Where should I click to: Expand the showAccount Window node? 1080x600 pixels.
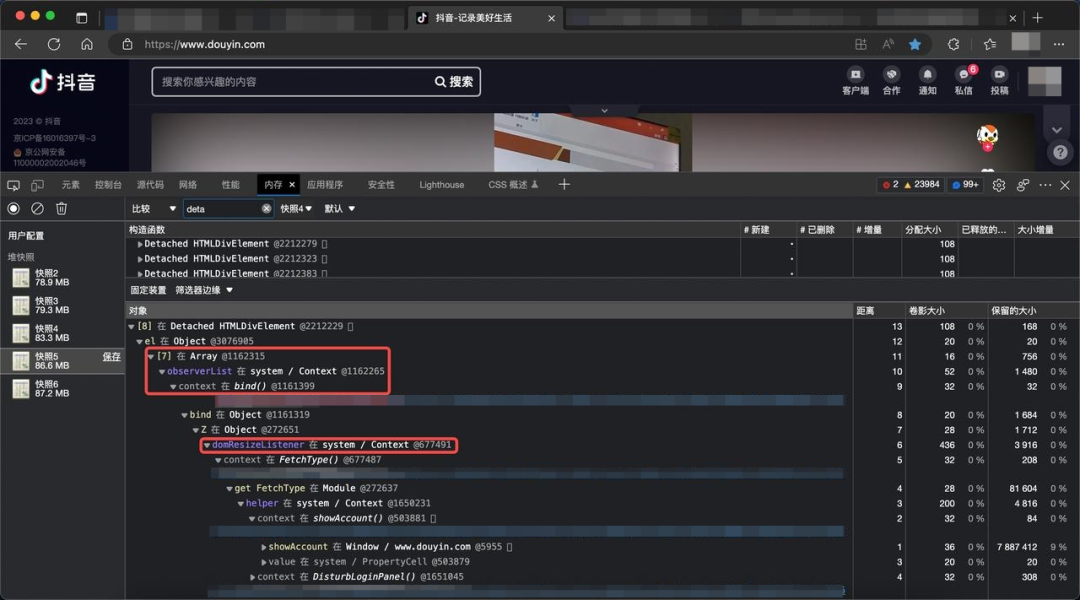[264, 547]
